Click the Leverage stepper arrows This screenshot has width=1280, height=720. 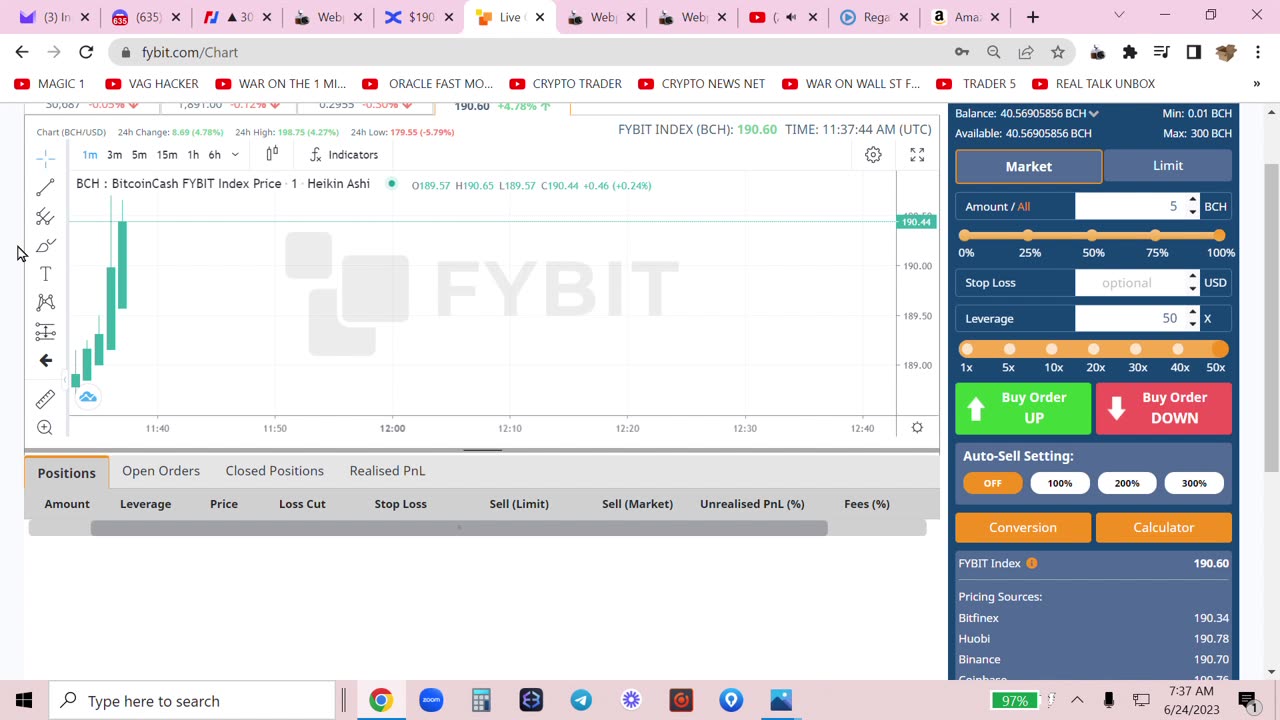pos(1192,318)
